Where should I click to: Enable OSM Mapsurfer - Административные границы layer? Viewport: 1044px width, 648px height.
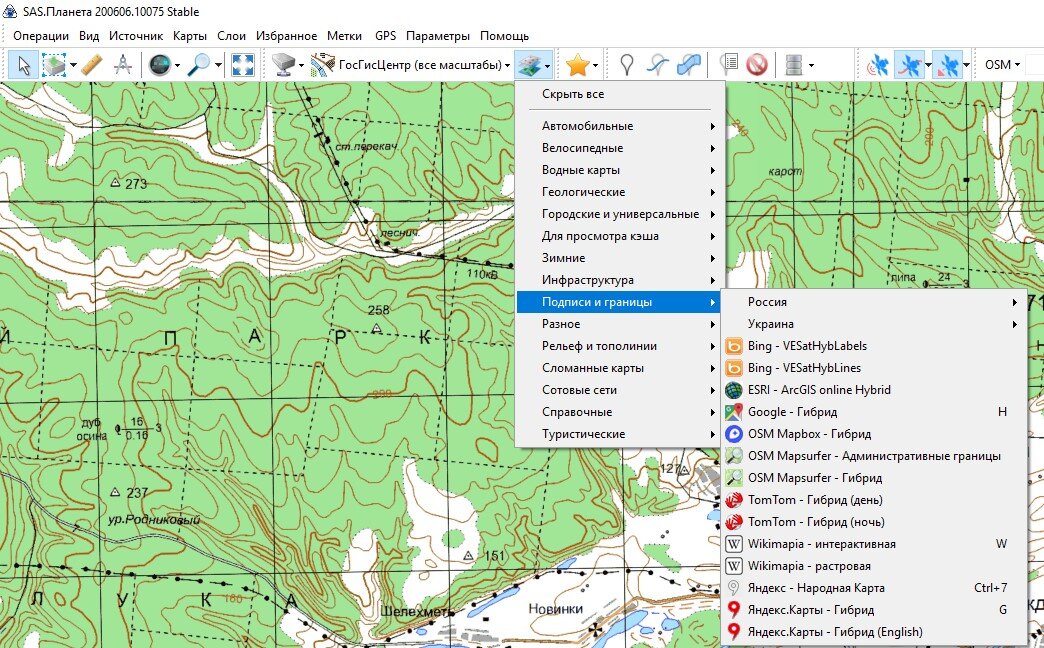click(x=874, y=456)
